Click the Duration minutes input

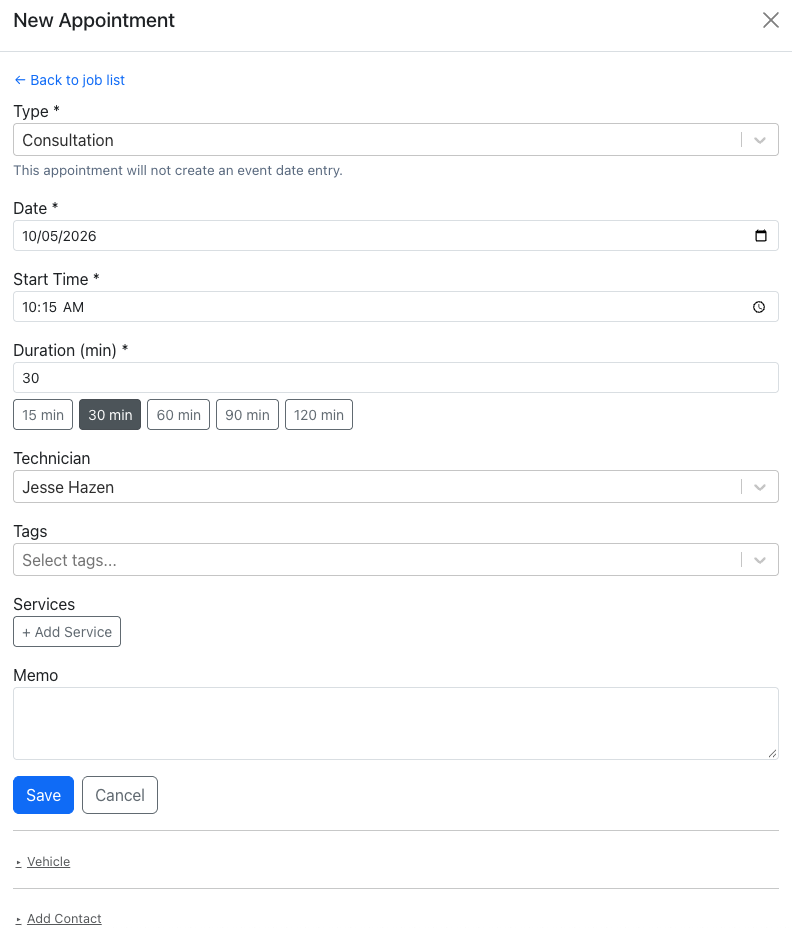tap(395, 378)
